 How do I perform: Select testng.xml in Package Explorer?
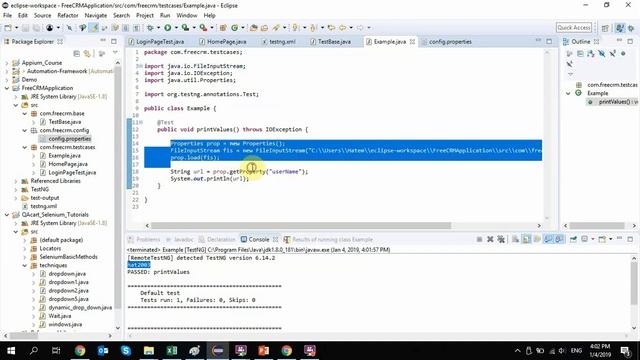(44, 206)
